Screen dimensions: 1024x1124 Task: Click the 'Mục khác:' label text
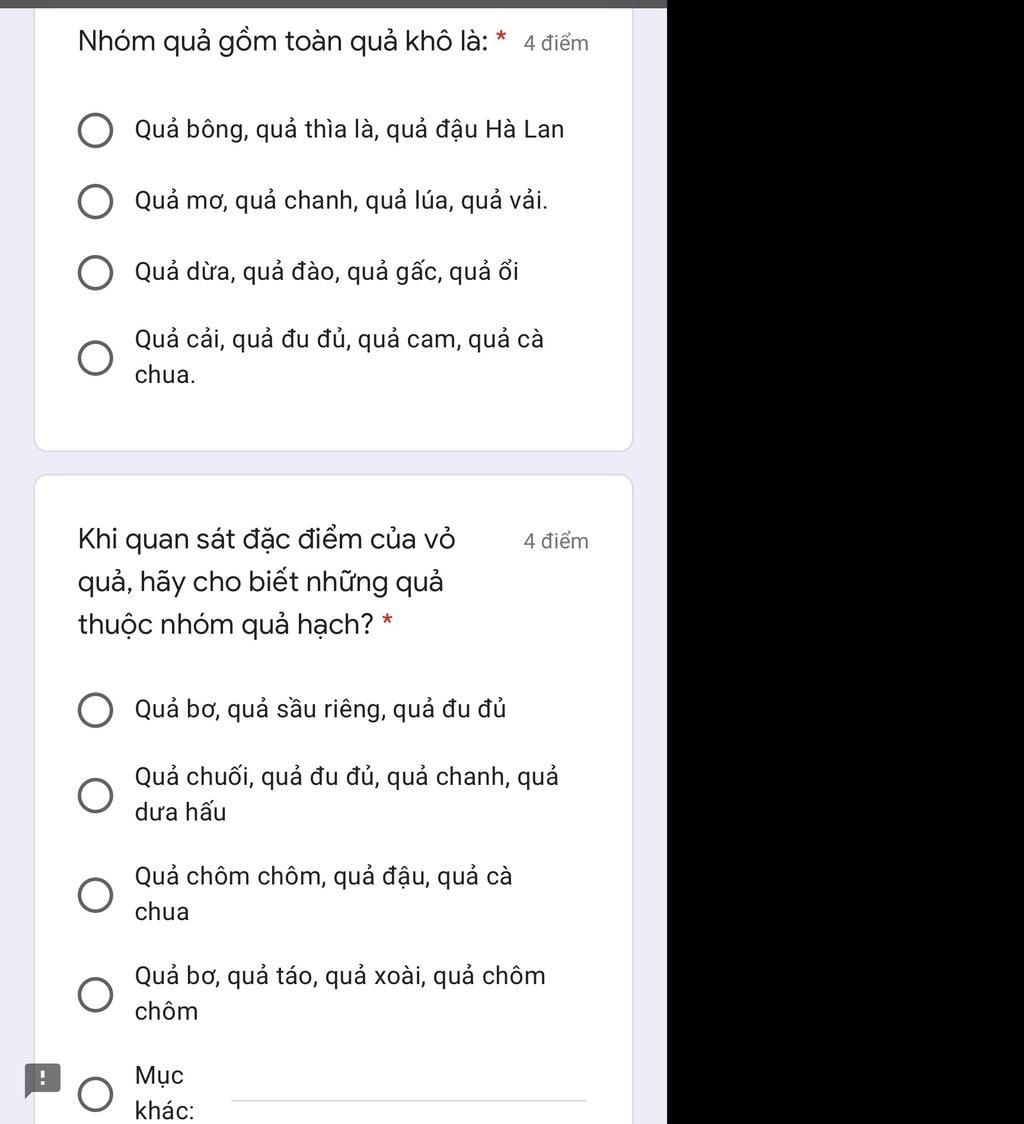164,1093
